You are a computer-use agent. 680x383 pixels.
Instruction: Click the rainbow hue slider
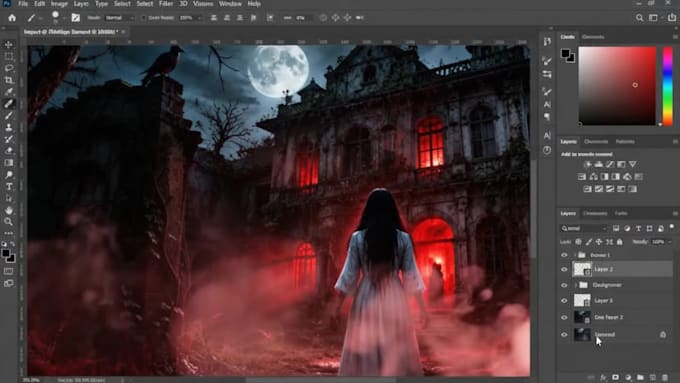(x=668, y=86)
